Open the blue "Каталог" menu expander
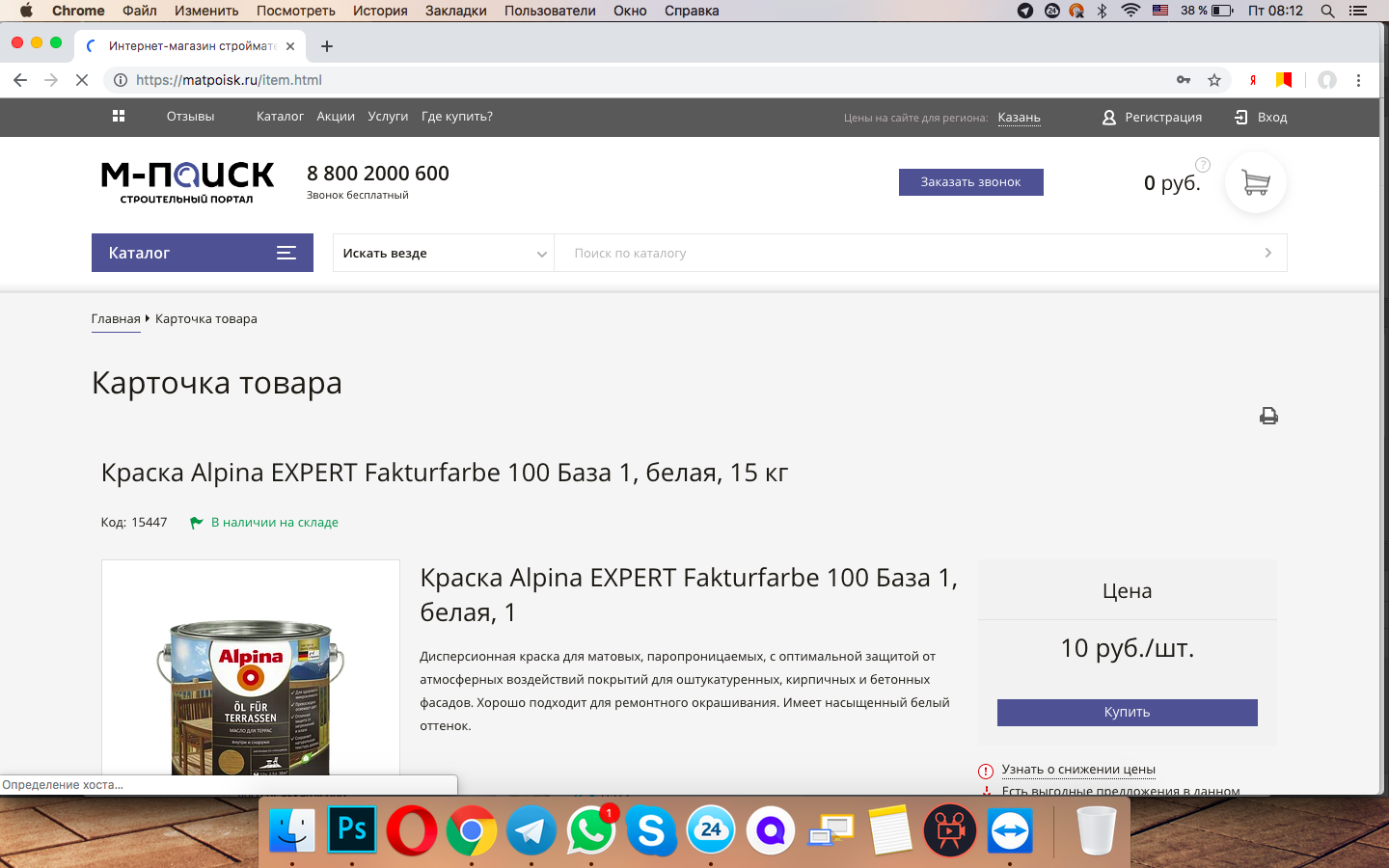This screenshot has height=868, width=1389. click(203, 253)
